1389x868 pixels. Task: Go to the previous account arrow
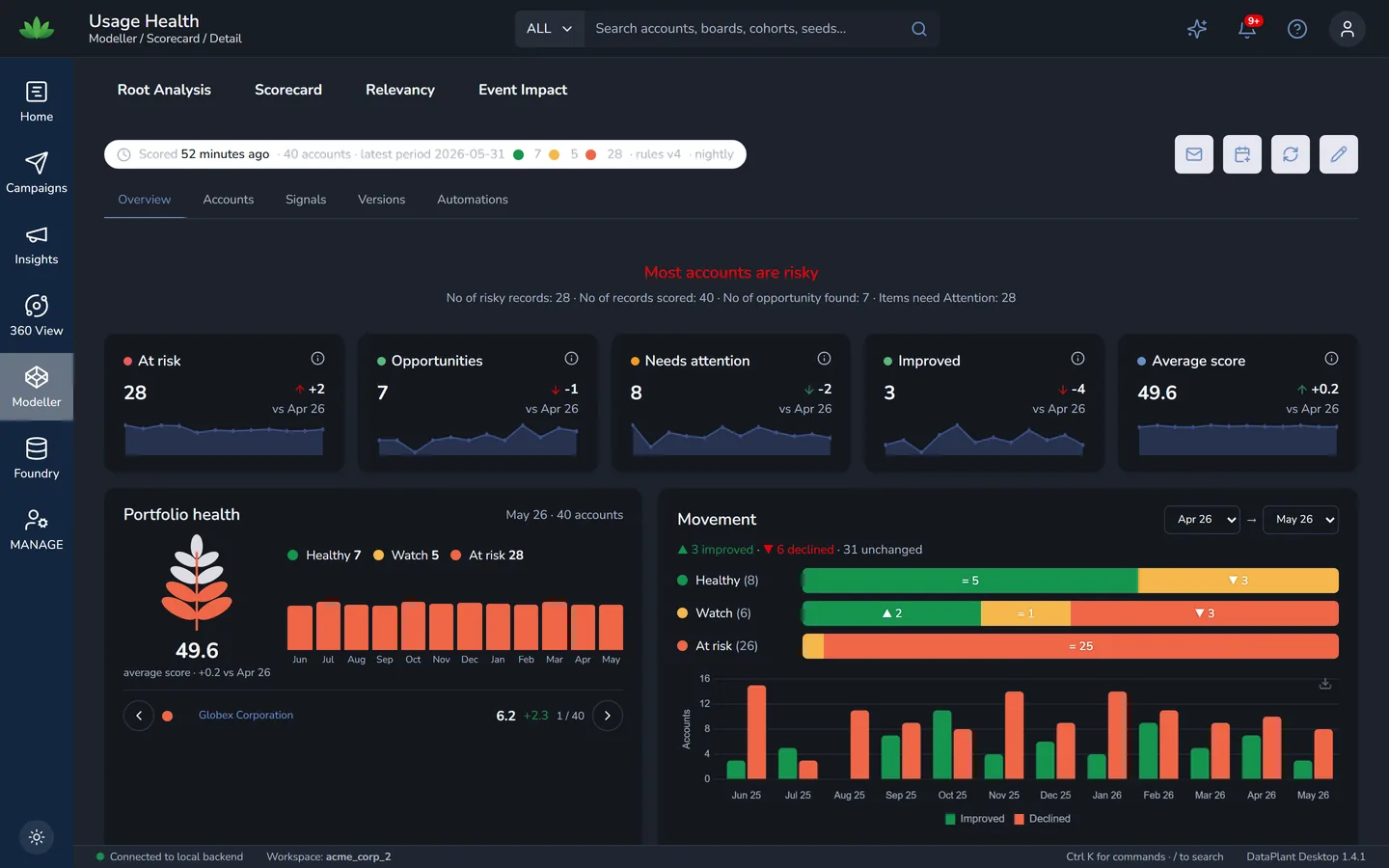coord(139,716)
